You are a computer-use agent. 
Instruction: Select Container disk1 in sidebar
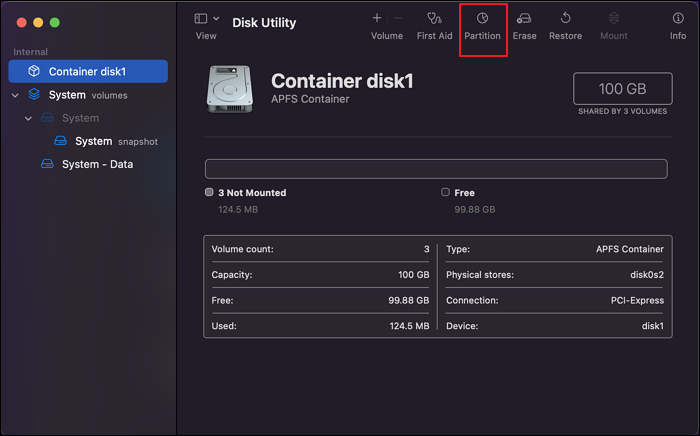(x=88, y=71)
